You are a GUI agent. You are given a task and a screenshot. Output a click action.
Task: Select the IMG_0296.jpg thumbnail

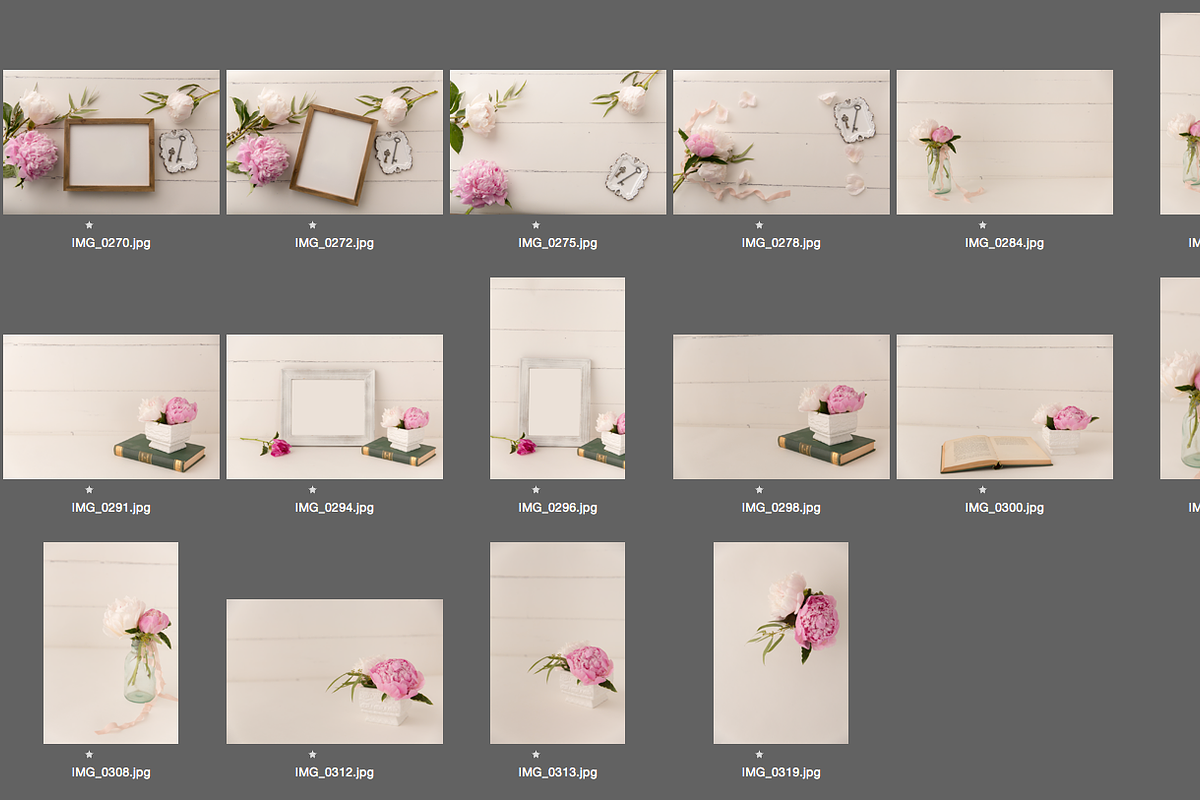coord(558,378)
